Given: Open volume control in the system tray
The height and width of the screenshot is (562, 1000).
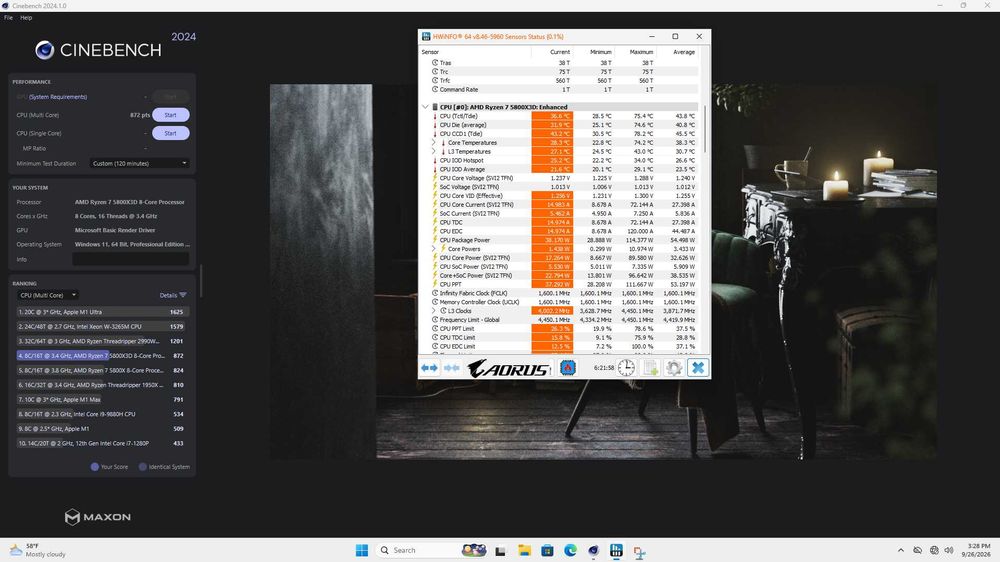Looking at the screenshot, I should pyautogui.click(x=949, y=550).
